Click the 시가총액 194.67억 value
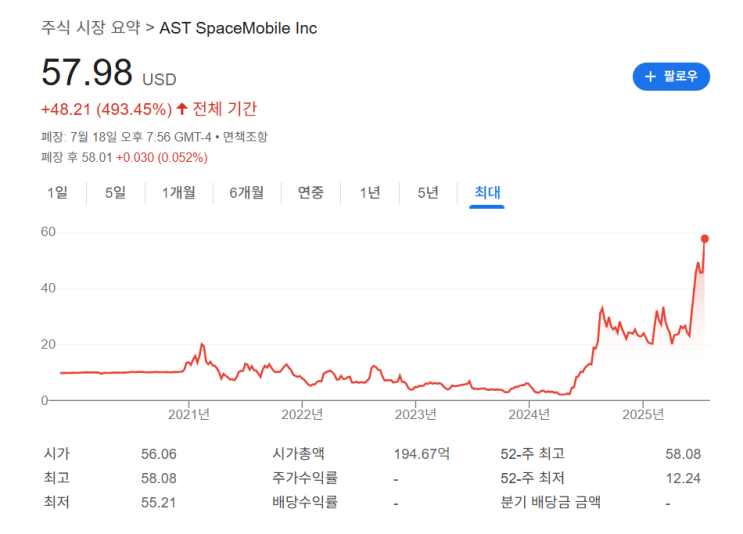743x534 pixels. [x=422, y=454]
